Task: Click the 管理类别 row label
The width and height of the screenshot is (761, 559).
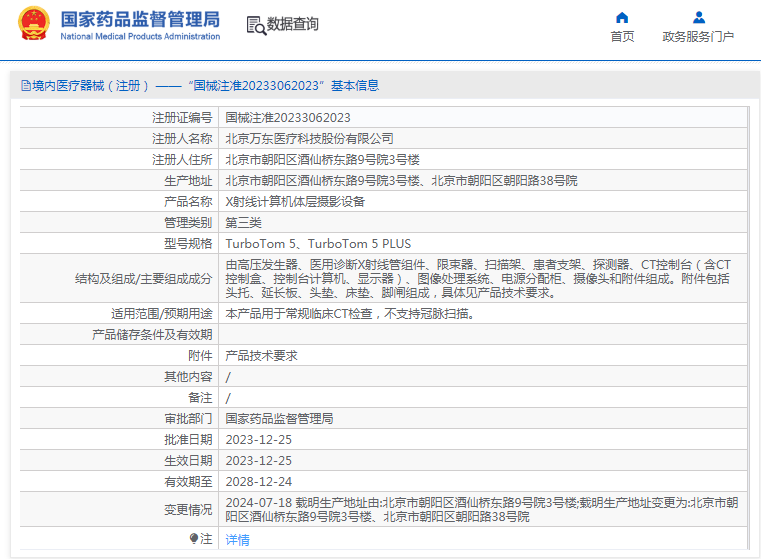Action: 188,223
